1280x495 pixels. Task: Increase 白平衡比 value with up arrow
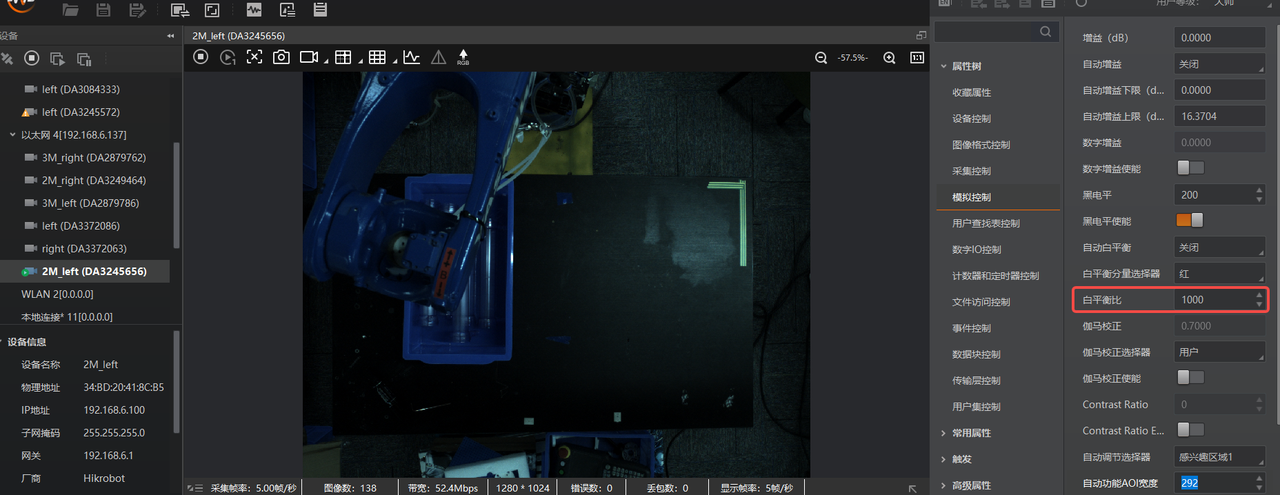tap(1258, 295)
